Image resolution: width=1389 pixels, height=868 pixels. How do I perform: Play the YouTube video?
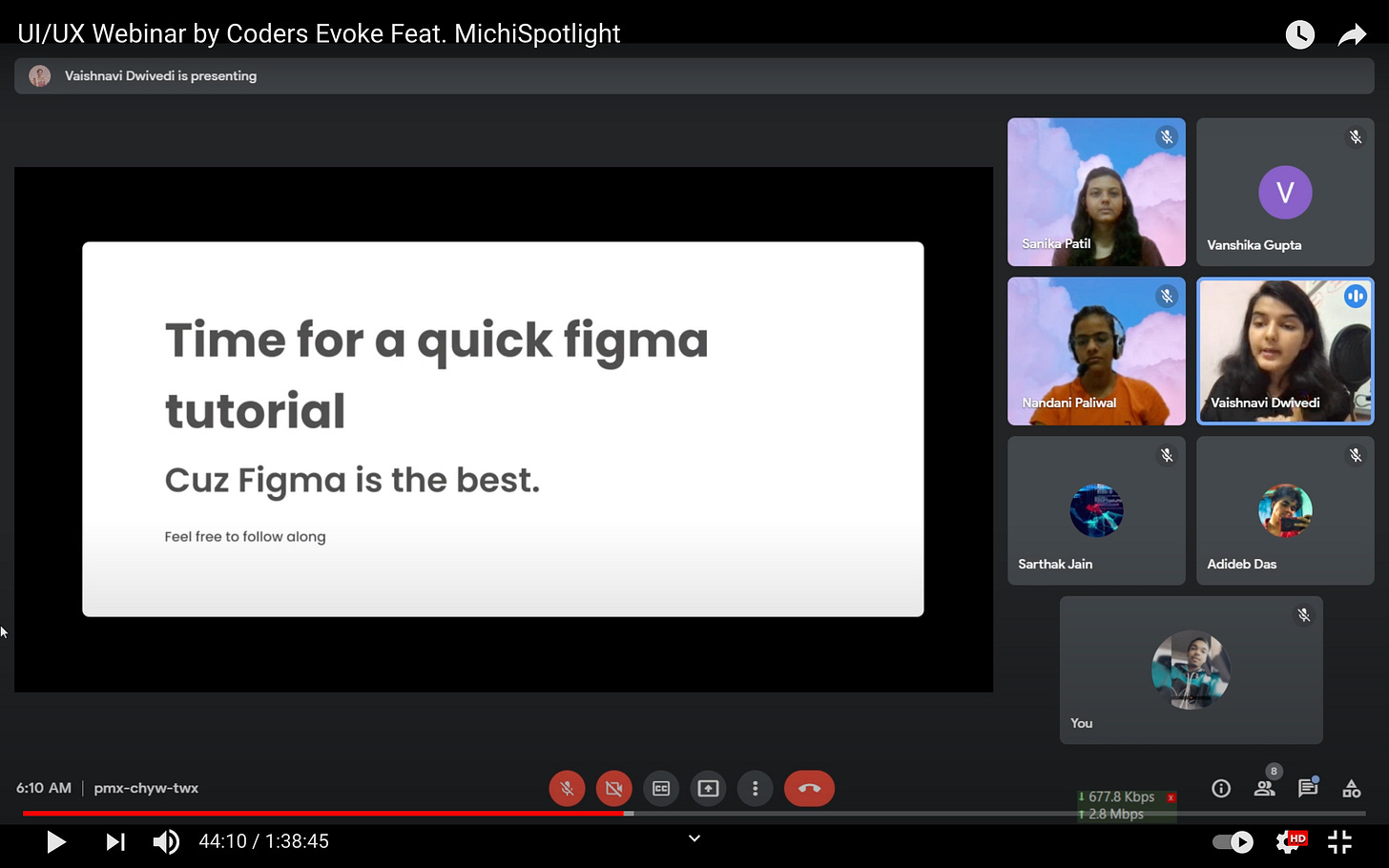56,841
